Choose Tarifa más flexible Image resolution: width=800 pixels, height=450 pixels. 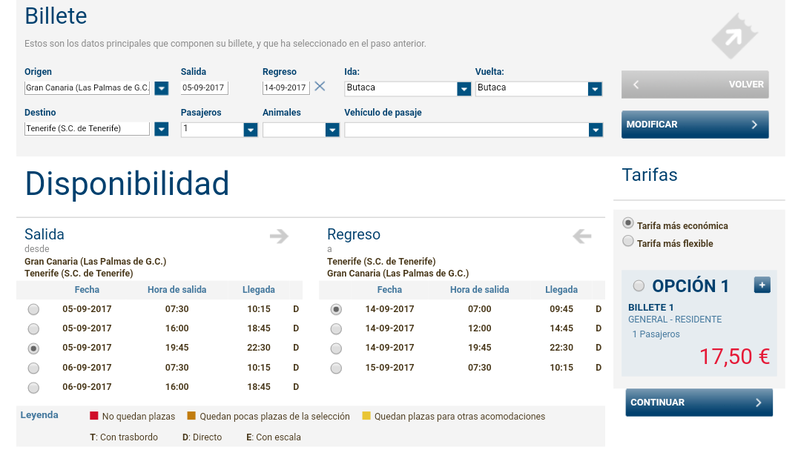(628, 241)
